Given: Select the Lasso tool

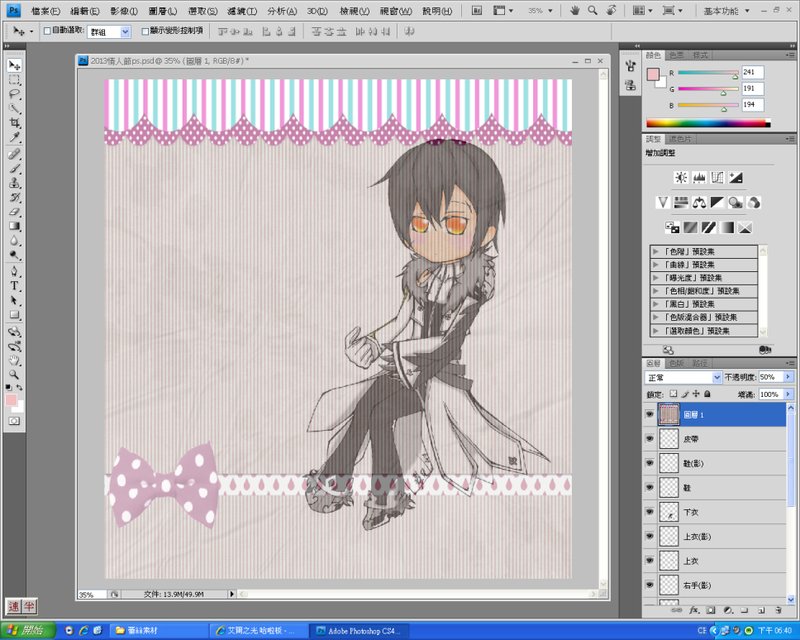Looking at the screenshot, I should (14, 94).
